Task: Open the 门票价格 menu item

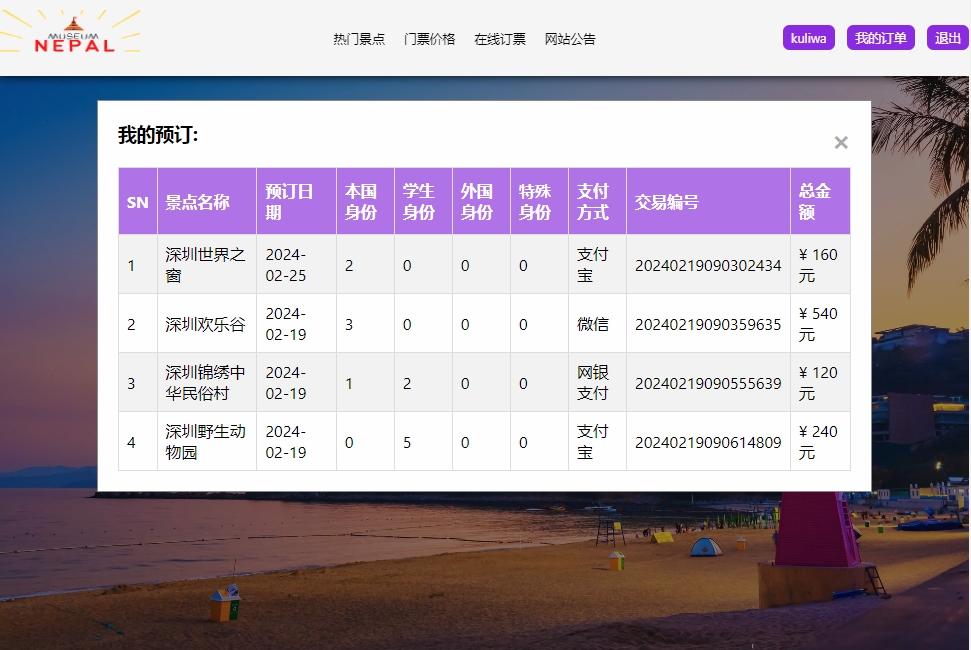Action: tap(429, 39)
